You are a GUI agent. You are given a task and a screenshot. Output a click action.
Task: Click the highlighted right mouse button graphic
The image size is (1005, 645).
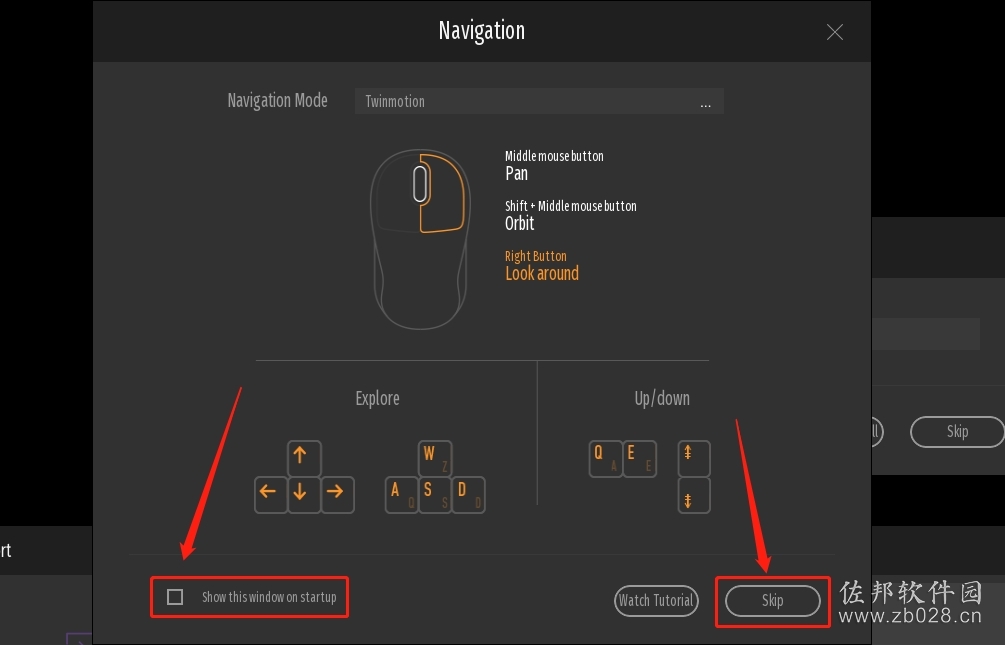pos(442,193)
